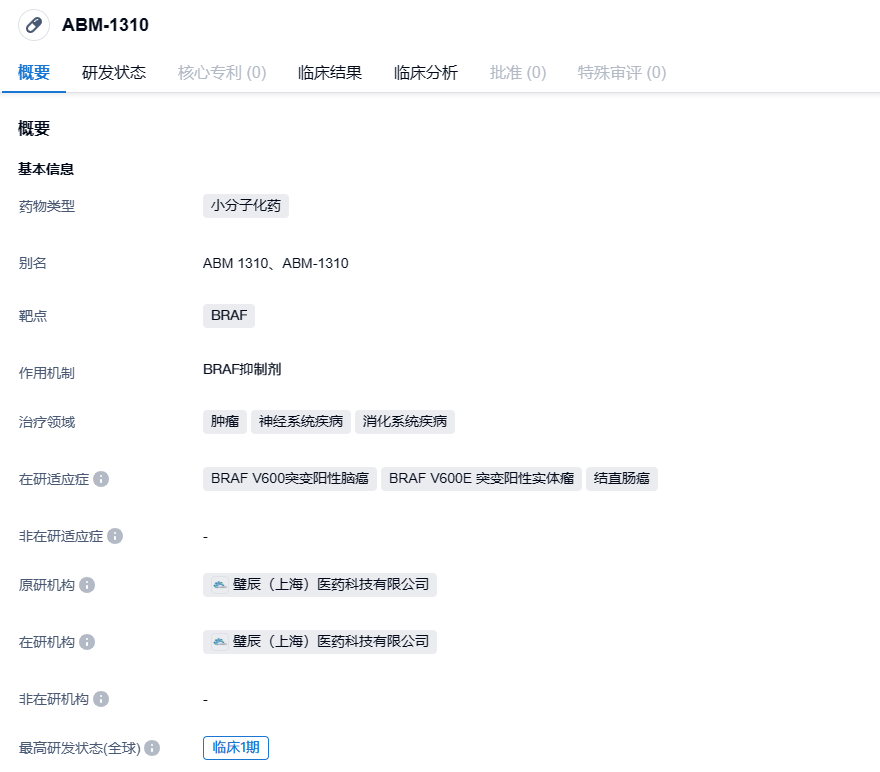Click company logo in 在研机构 row
This screenshot has width=880, height=772.
219,642
